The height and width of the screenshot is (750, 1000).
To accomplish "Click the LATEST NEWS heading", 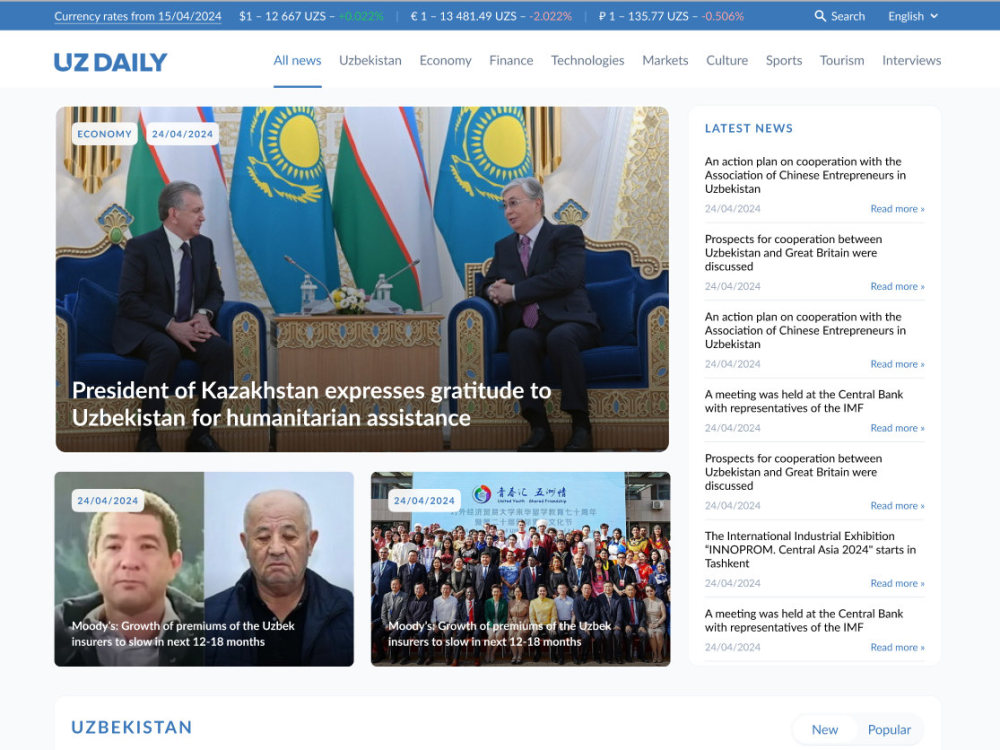I will [x=749, y=128].
